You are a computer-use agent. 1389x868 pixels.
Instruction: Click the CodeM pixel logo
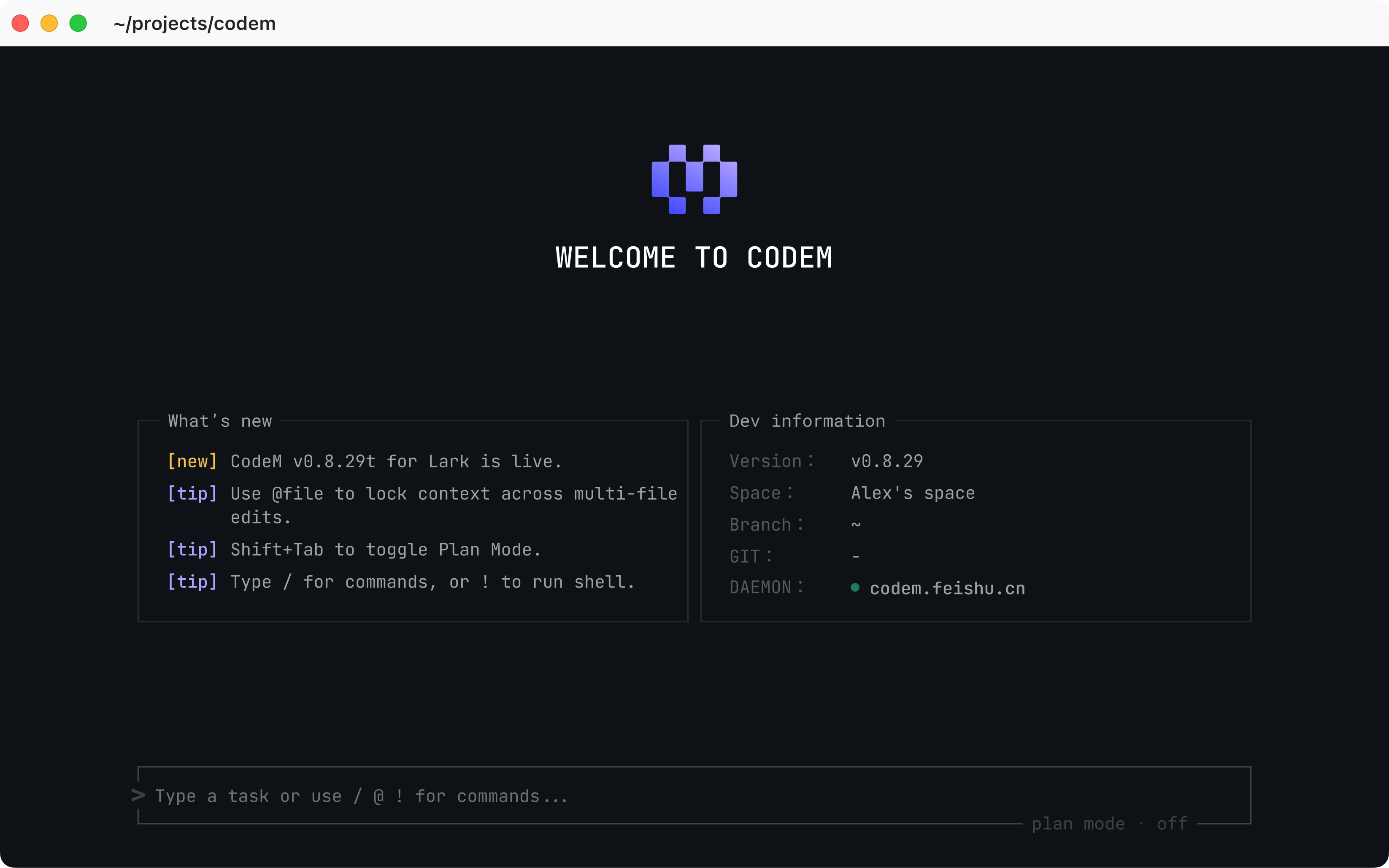tap(694, 179)
